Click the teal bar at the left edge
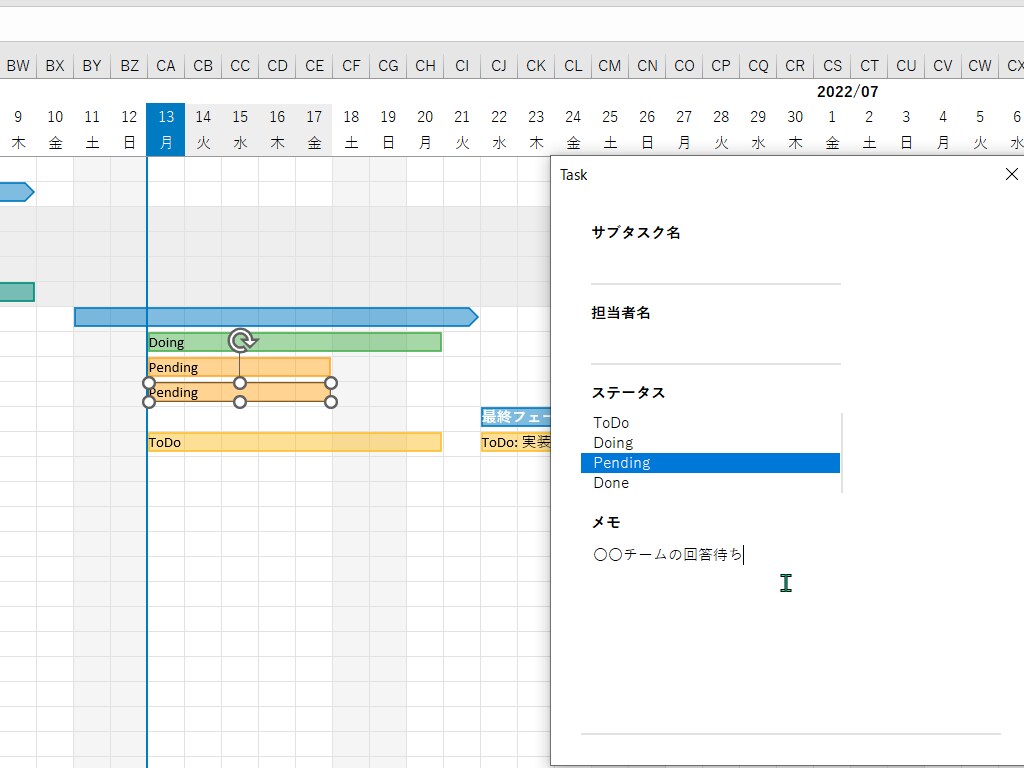Image resolution: width=1024 pixels, height=768 pixels. click(x=17, y=292)
